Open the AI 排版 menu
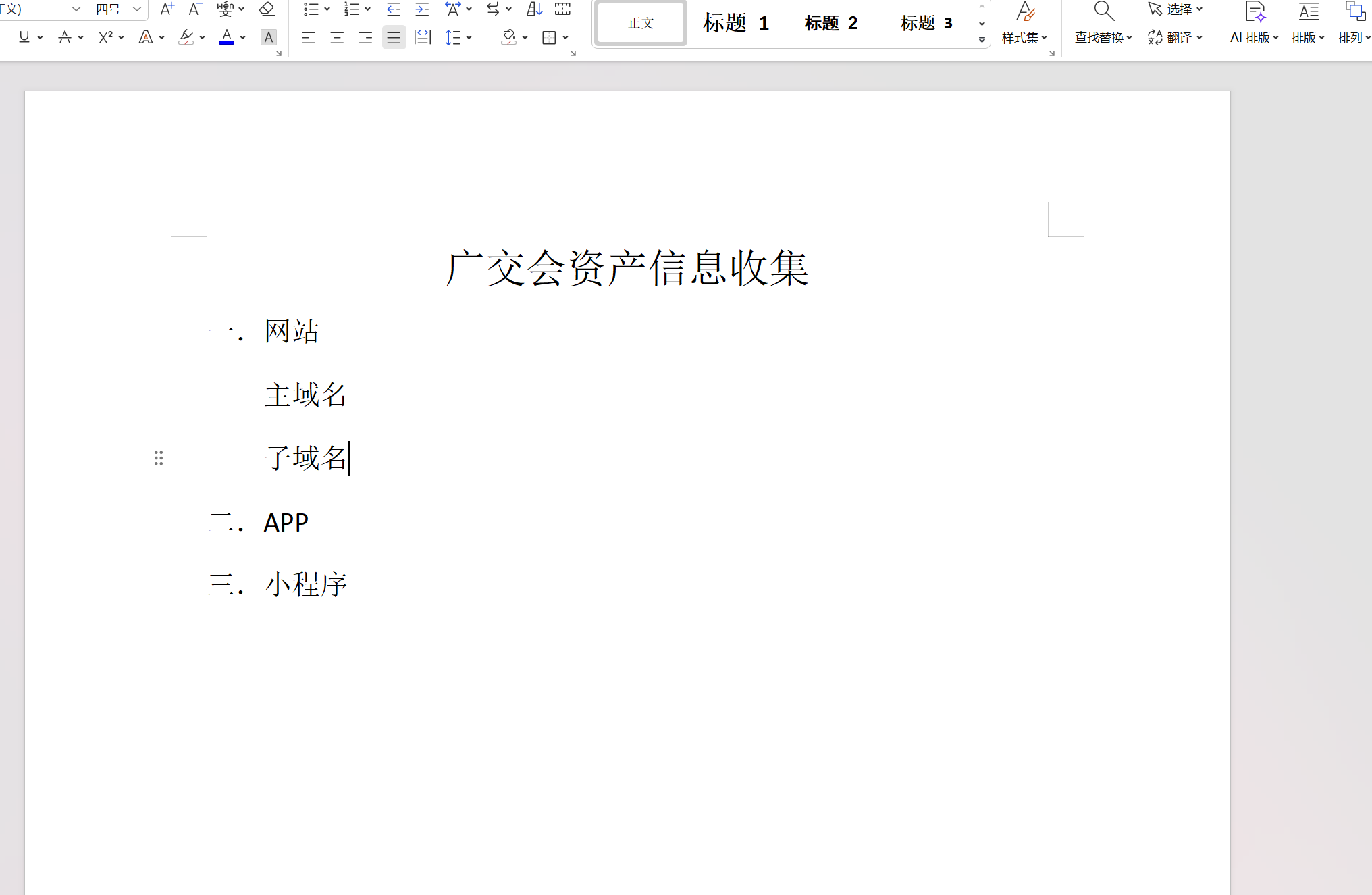Screen dimensions: 1372x895 1255,23
